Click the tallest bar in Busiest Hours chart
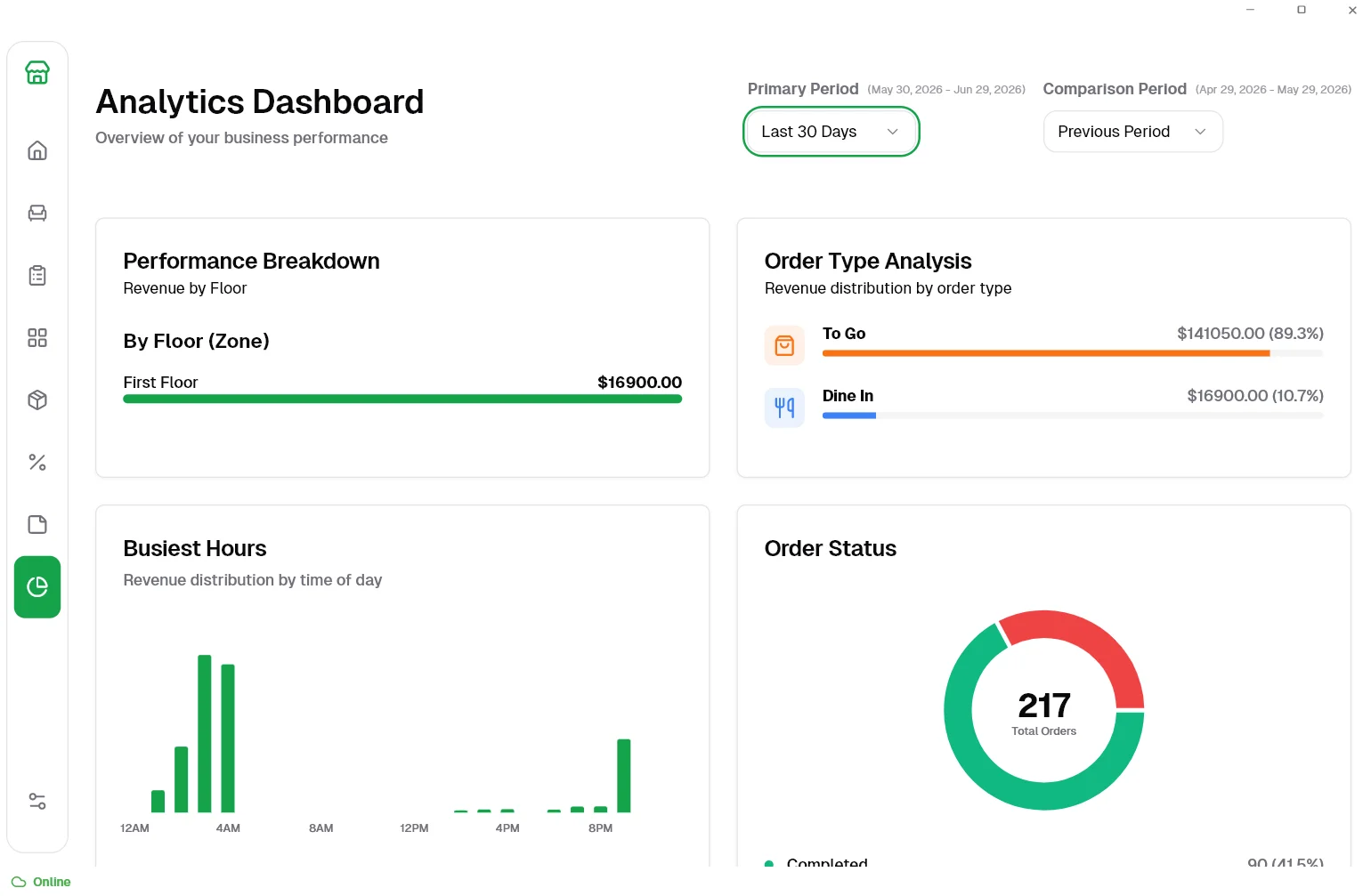 [x=205, y=733]
